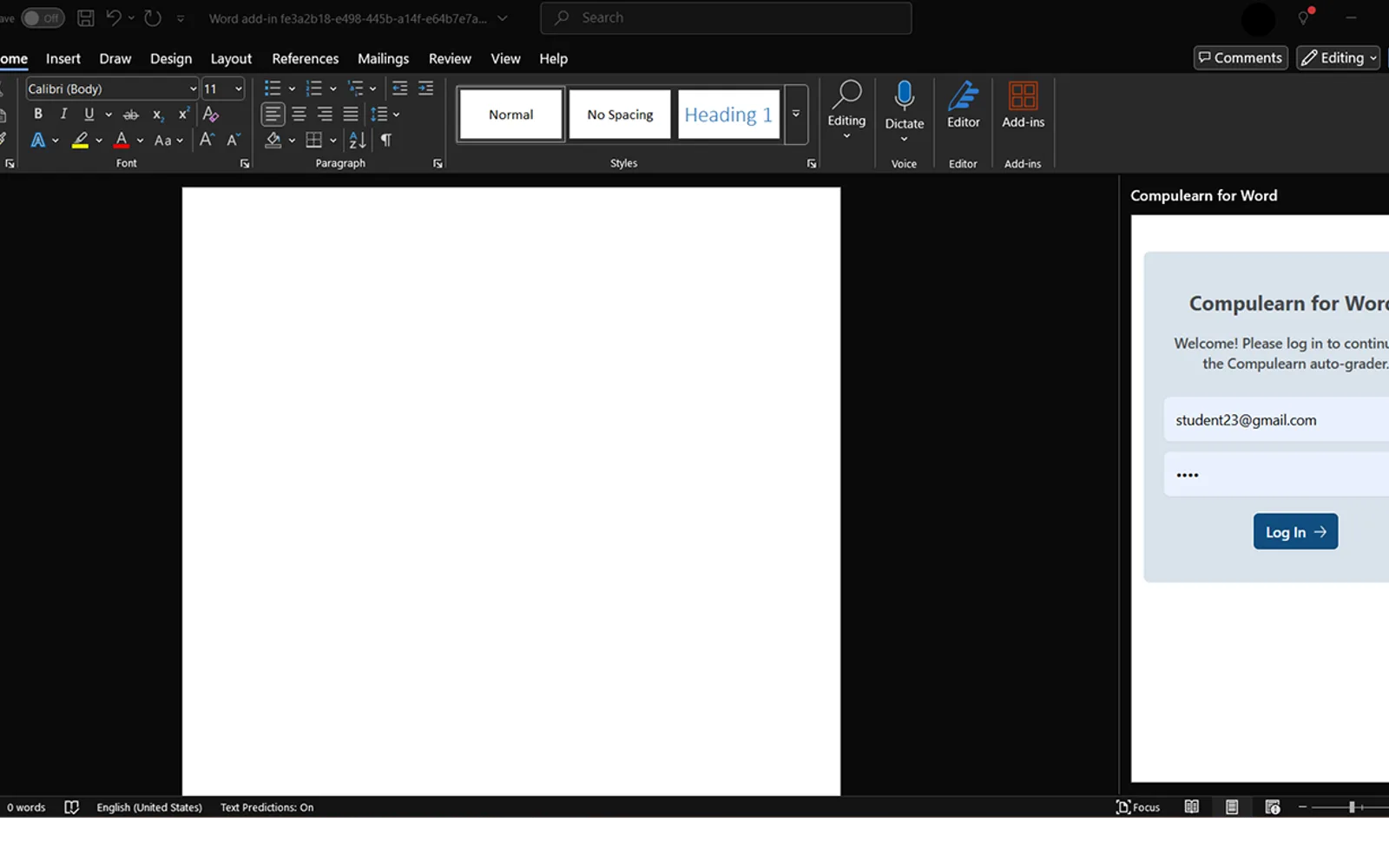
Task: Clear all formatting icon
Action: pyautogui.click(x=210, y=114)
